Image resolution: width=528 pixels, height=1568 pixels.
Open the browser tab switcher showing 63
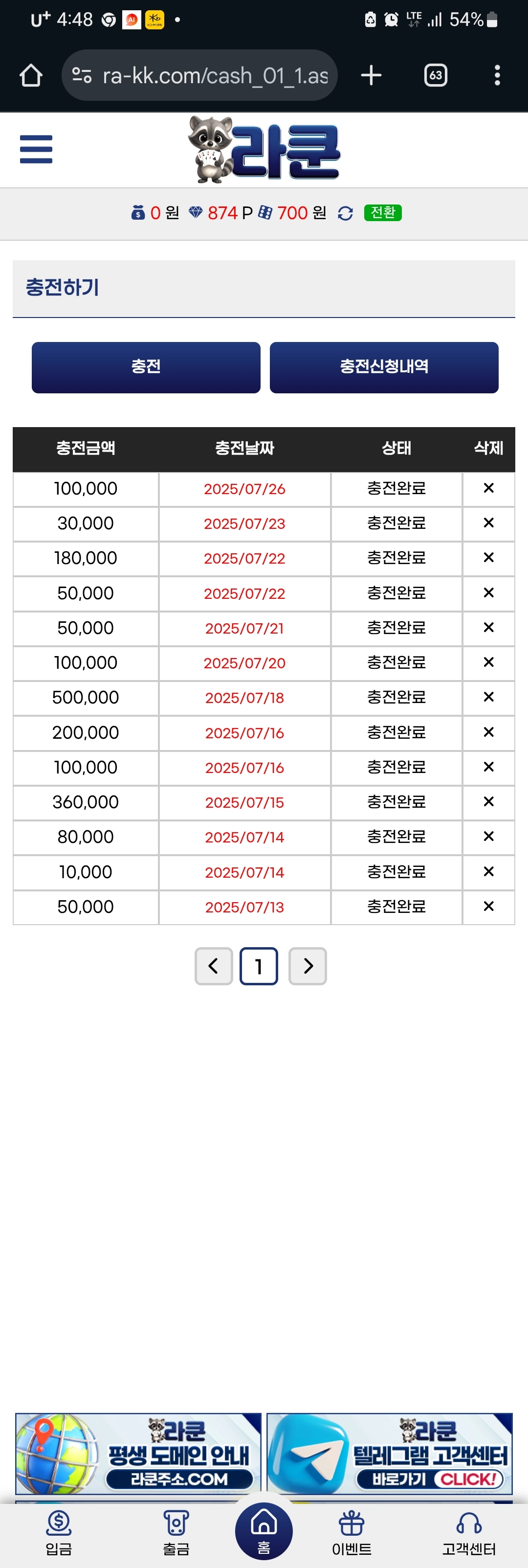tap(436, 75)
